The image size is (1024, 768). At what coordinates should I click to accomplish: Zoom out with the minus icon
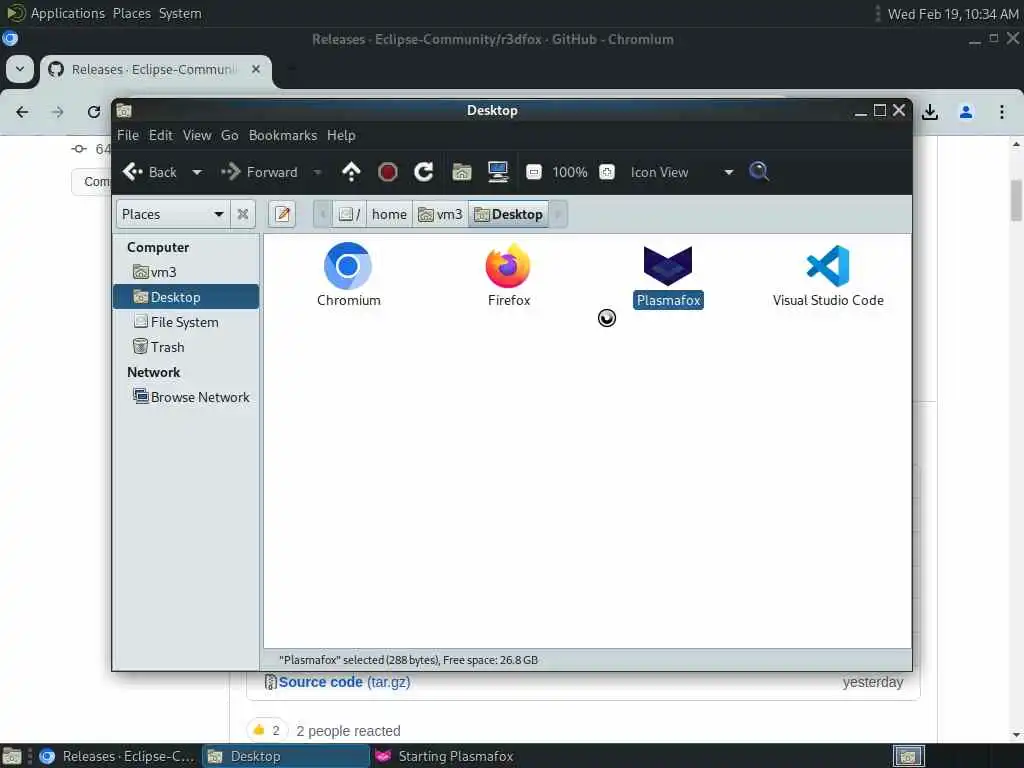[534, 172]
